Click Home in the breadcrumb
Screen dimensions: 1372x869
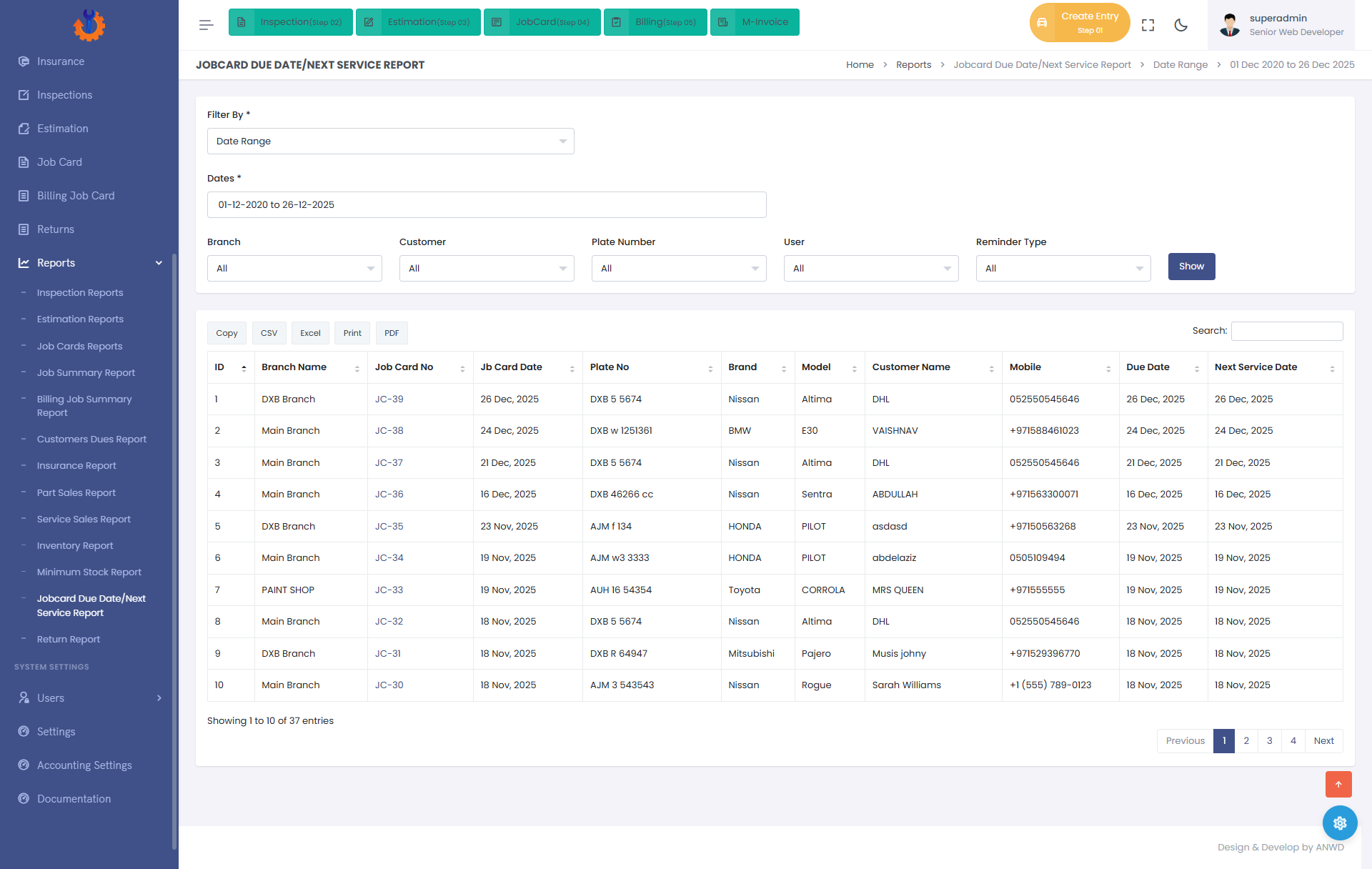[x=860, y=65]
